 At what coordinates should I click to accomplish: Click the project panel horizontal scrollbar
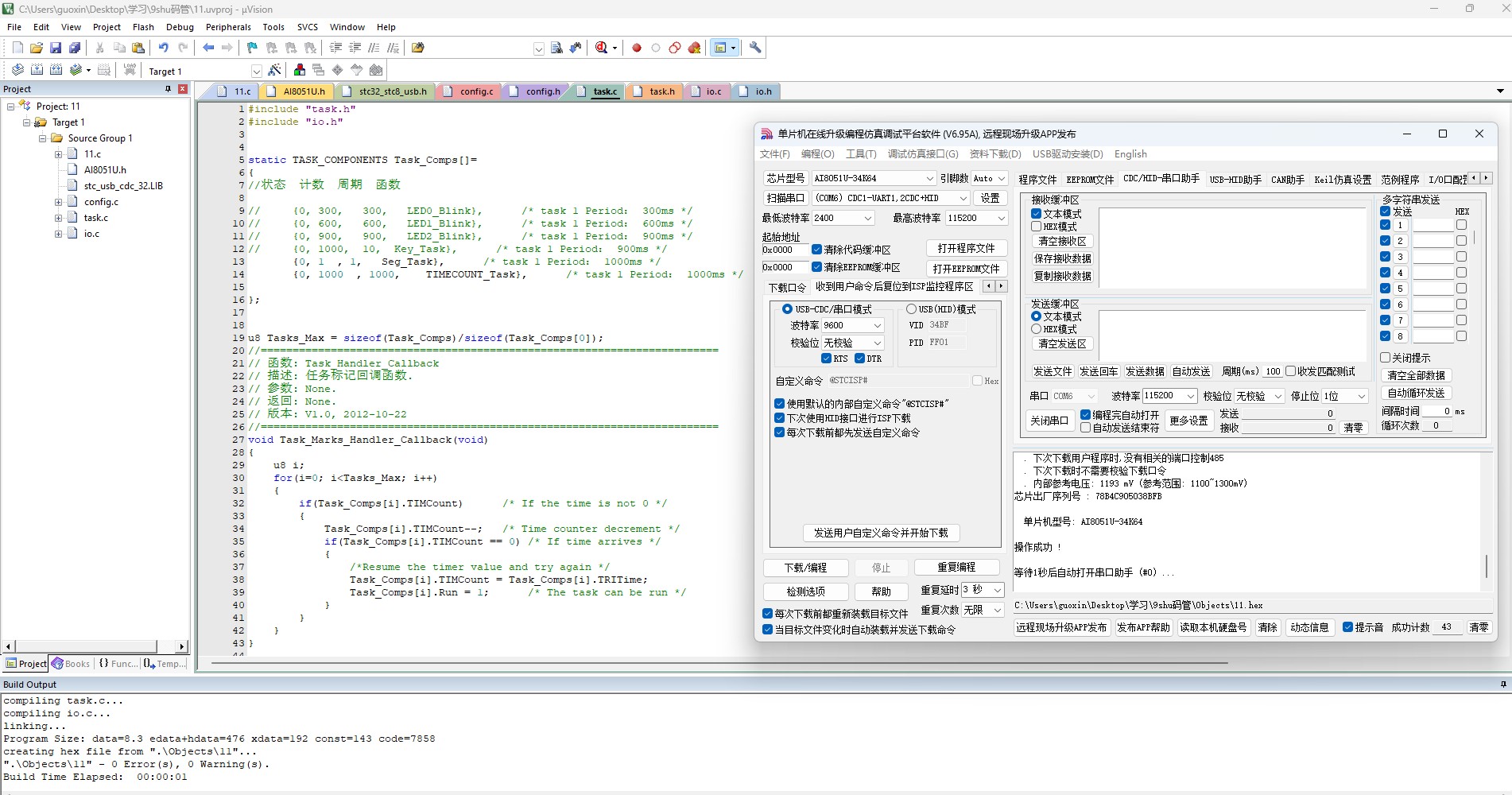pyautogui.click(x=95, y=646)
